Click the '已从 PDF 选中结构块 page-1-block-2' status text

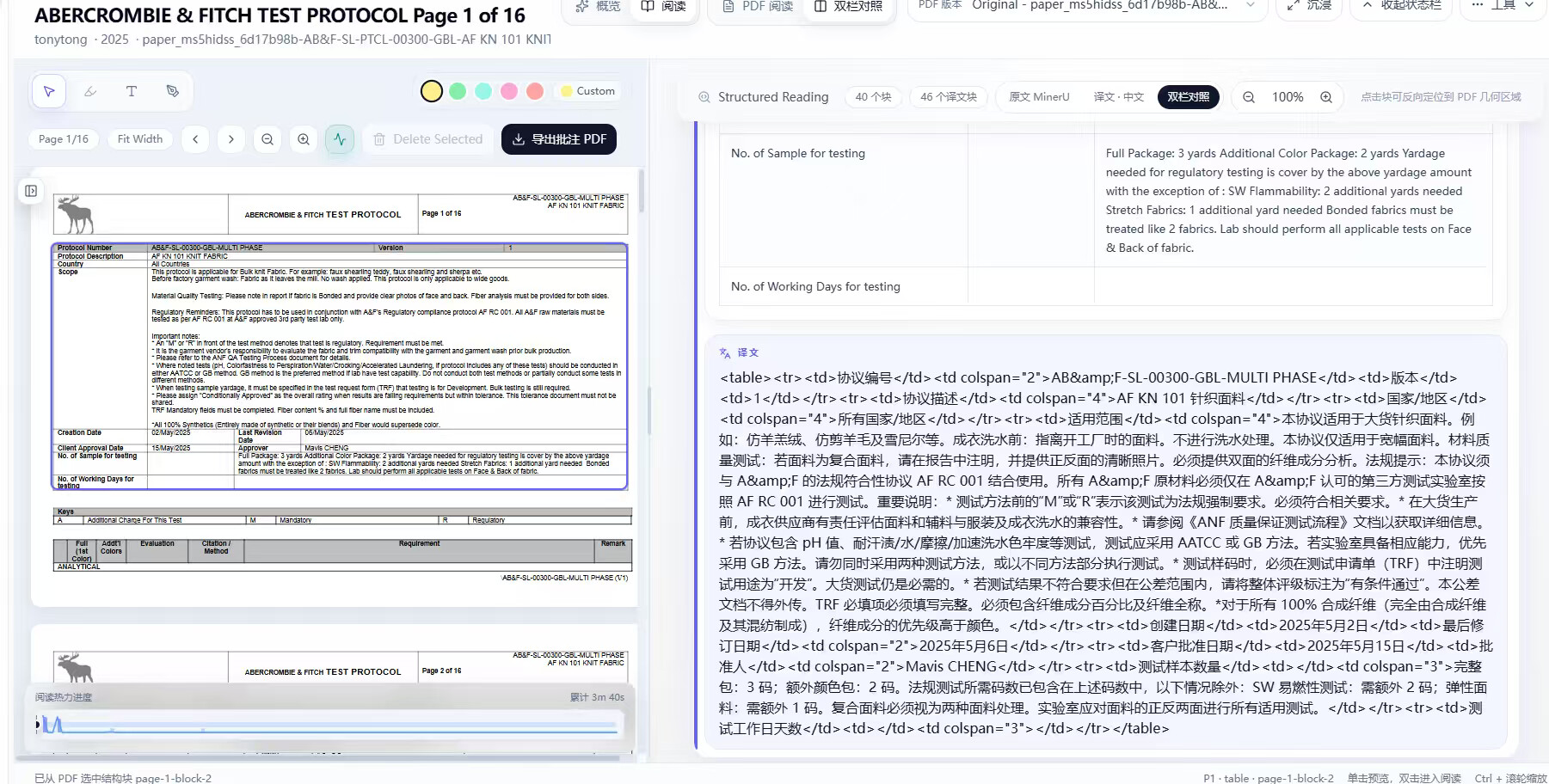point(123,778)
